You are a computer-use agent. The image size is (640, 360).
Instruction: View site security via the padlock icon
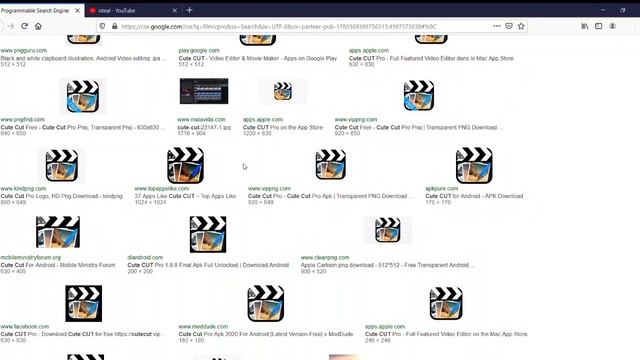coord(115,26)
